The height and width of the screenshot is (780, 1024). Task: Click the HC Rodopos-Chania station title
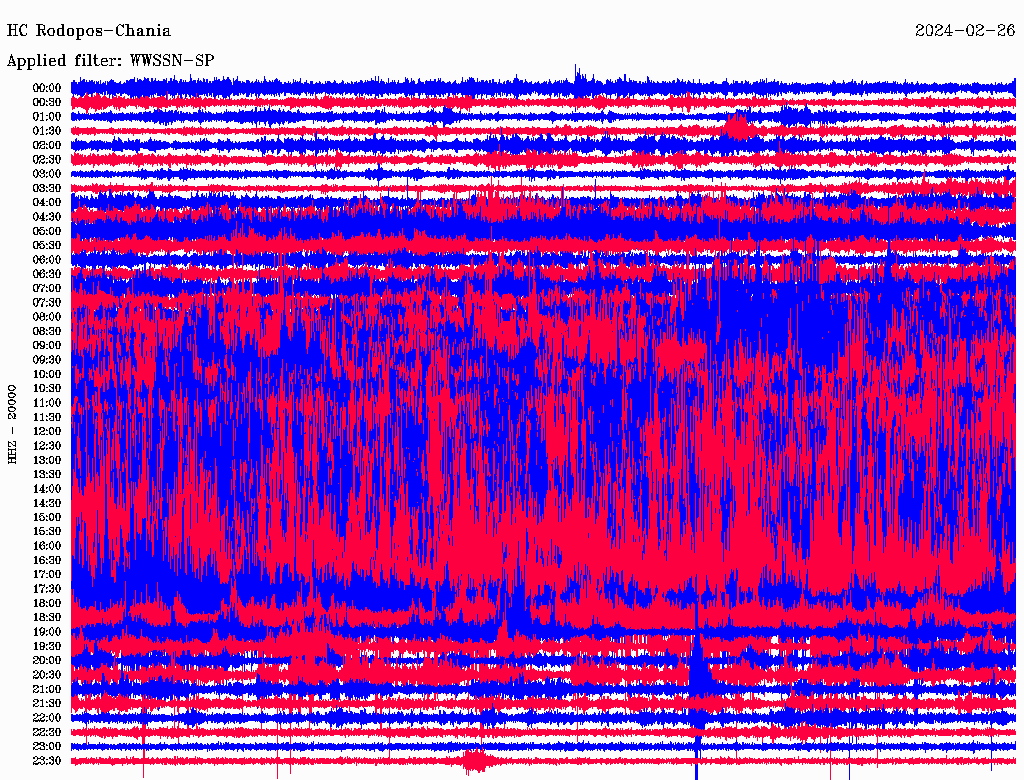pyautogui.click(x=89, y=31)
